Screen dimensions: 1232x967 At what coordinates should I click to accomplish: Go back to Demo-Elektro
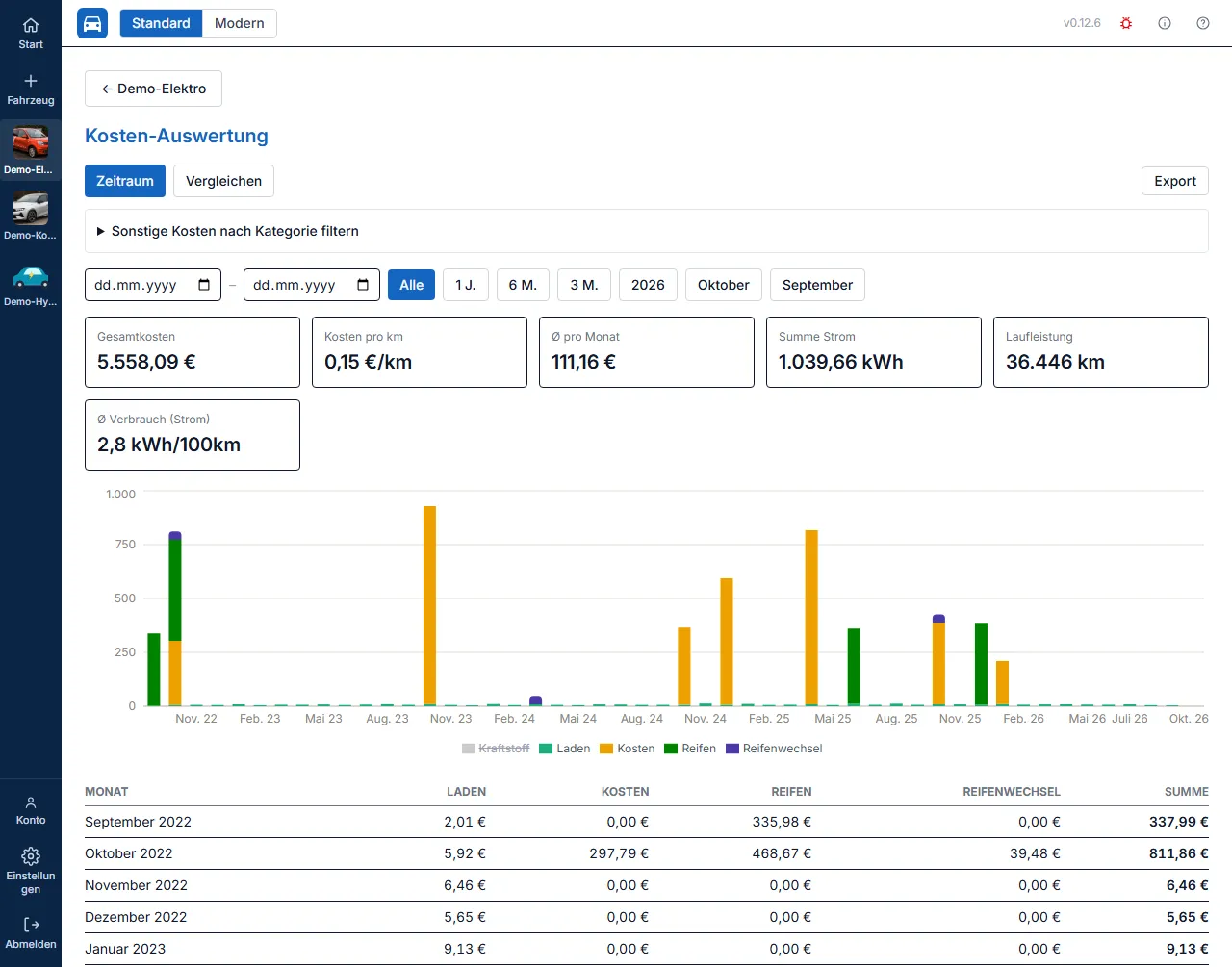click(153, 89)
